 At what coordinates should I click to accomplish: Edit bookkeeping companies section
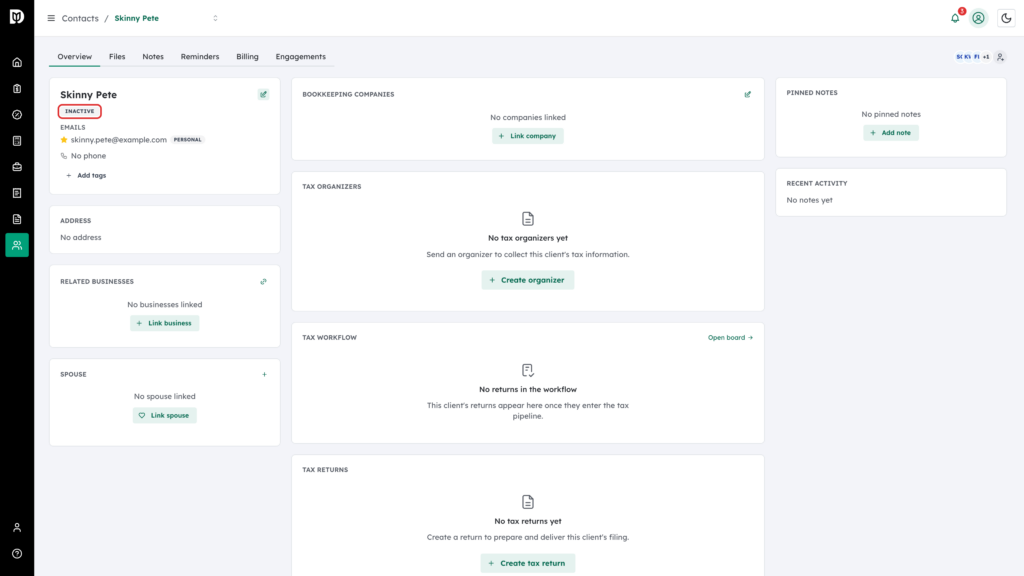[x=748, y=95]
